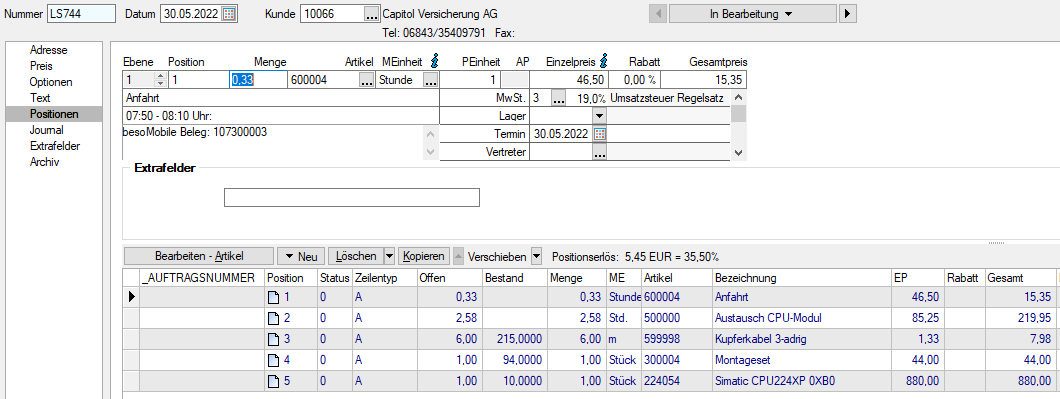Click the Anfahrt description field
The width and height of the screenshot is (1060, 399).
click(281, 98)
